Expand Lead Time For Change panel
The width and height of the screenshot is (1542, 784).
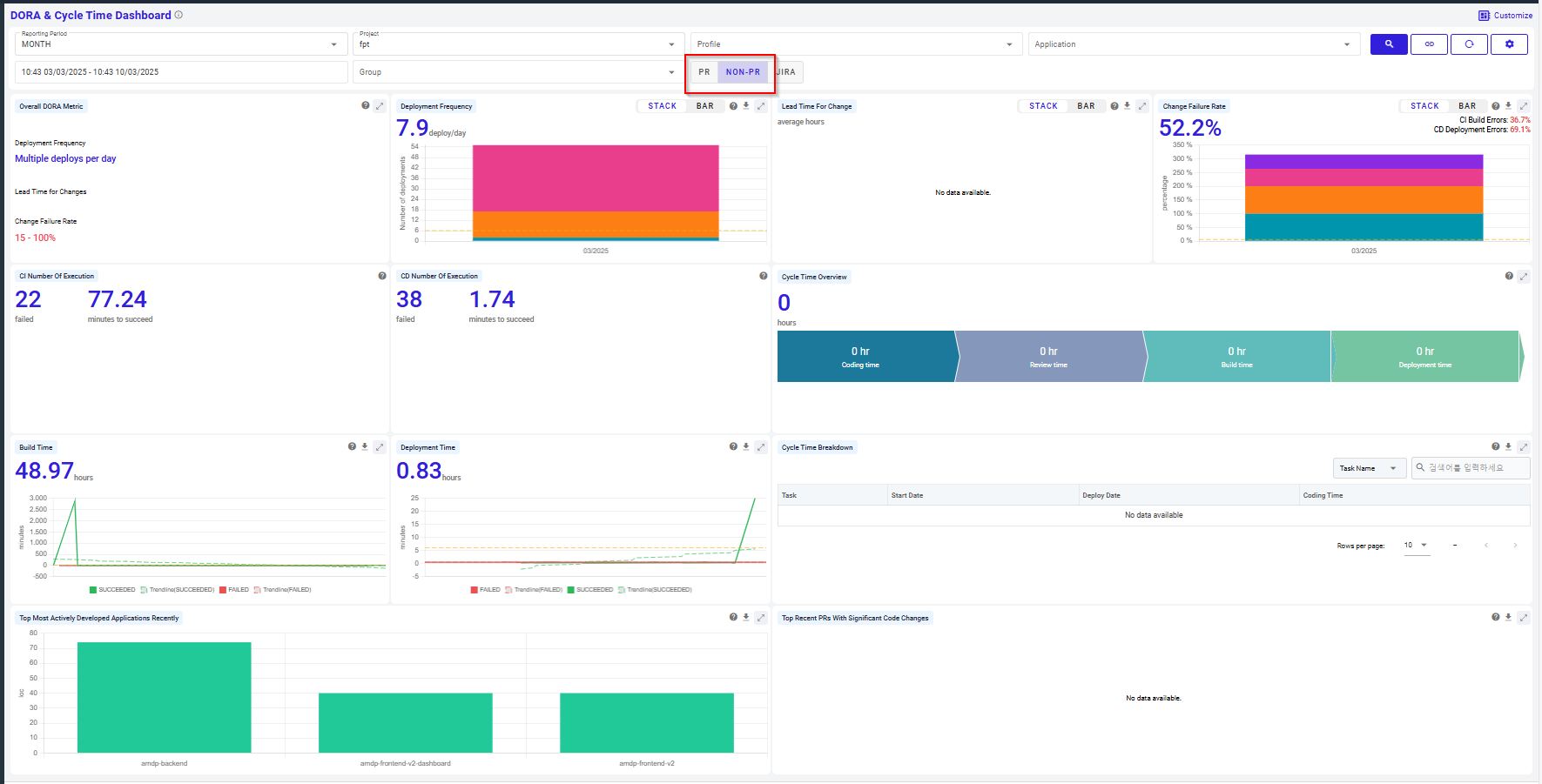pos(1142,105)
